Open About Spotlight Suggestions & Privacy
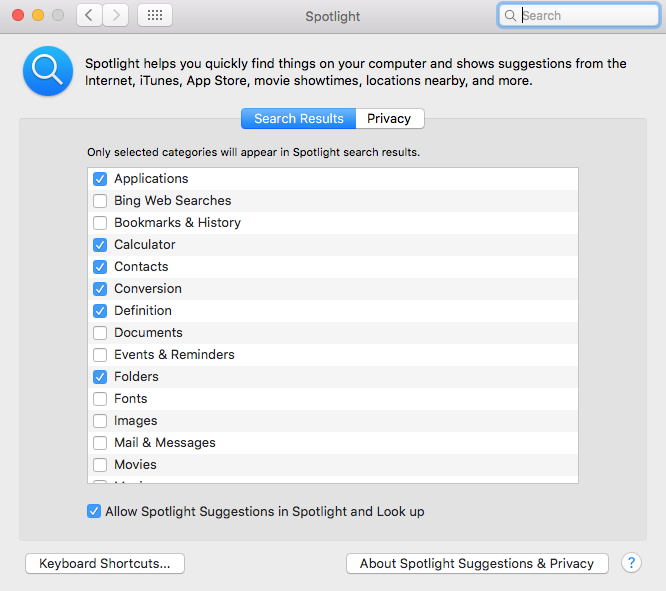This screenshot has height=591, width=666. [477, 563]
